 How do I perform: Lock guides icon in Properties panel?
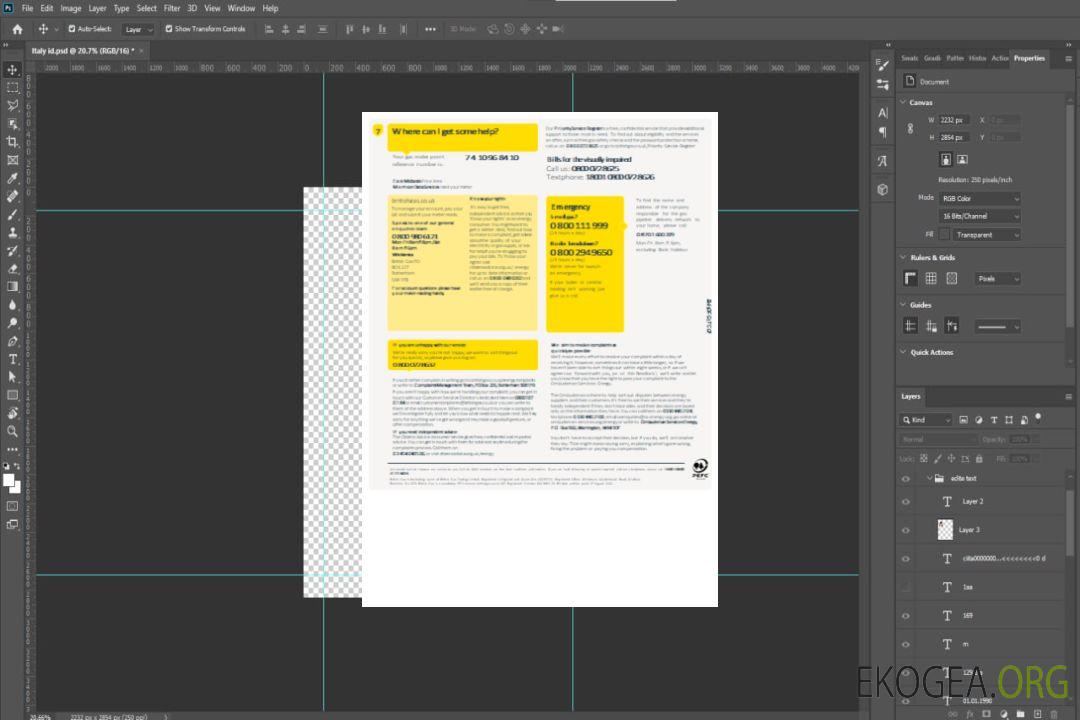930,326
